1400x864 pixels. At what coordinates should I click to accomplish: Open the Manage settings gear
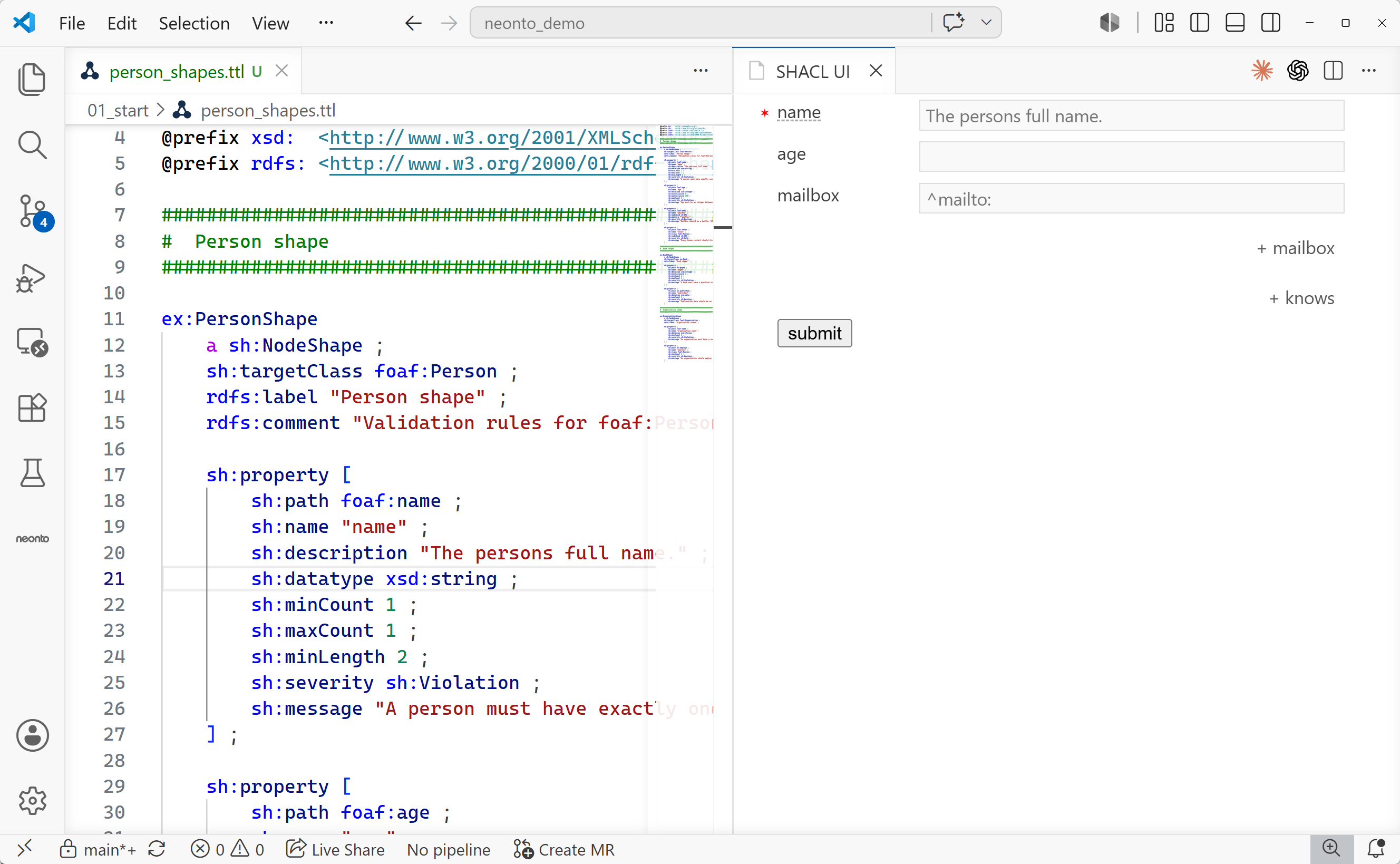32,801
